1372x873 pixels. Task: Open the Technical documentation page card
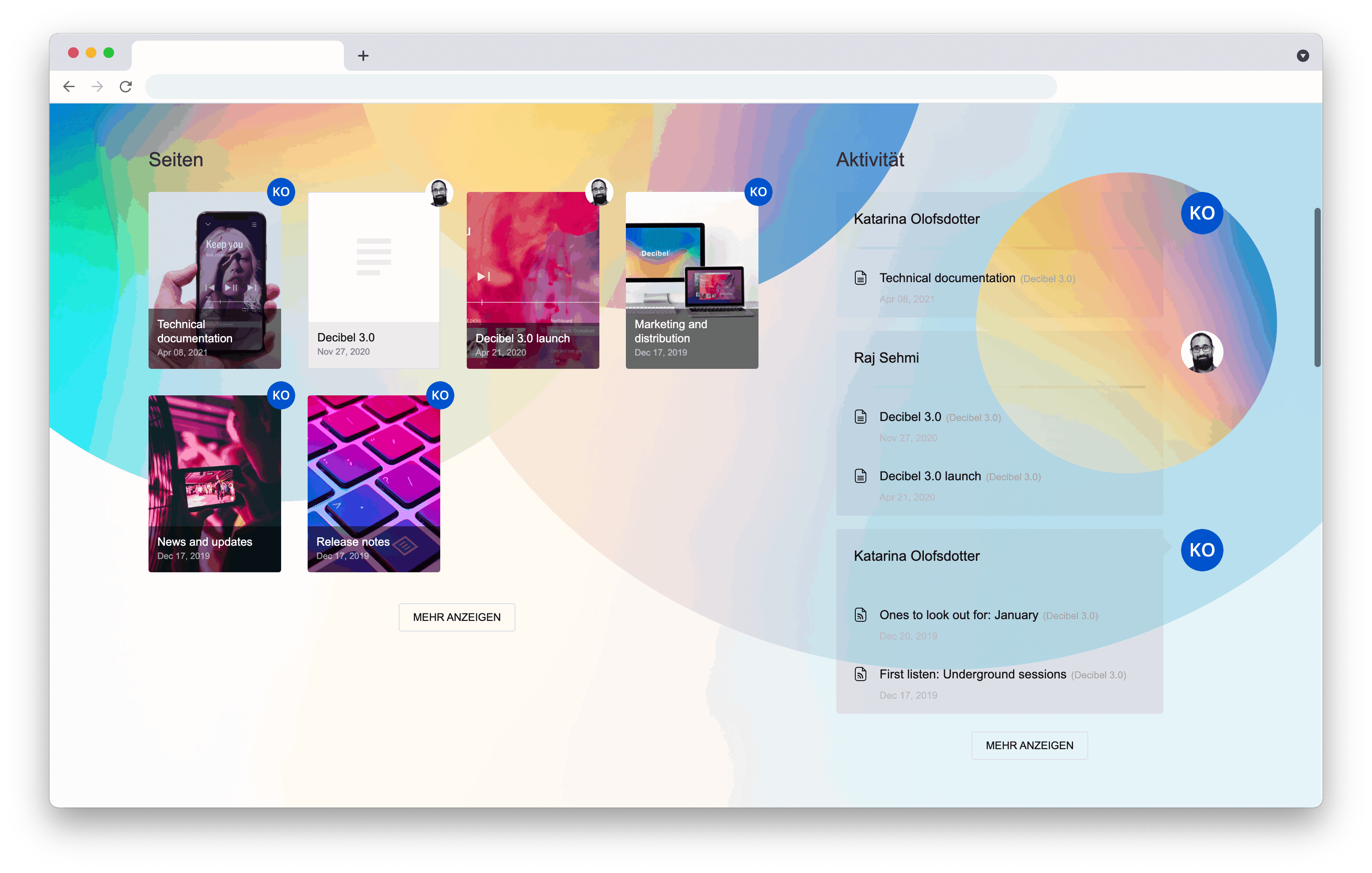click(x=215, y=280)
